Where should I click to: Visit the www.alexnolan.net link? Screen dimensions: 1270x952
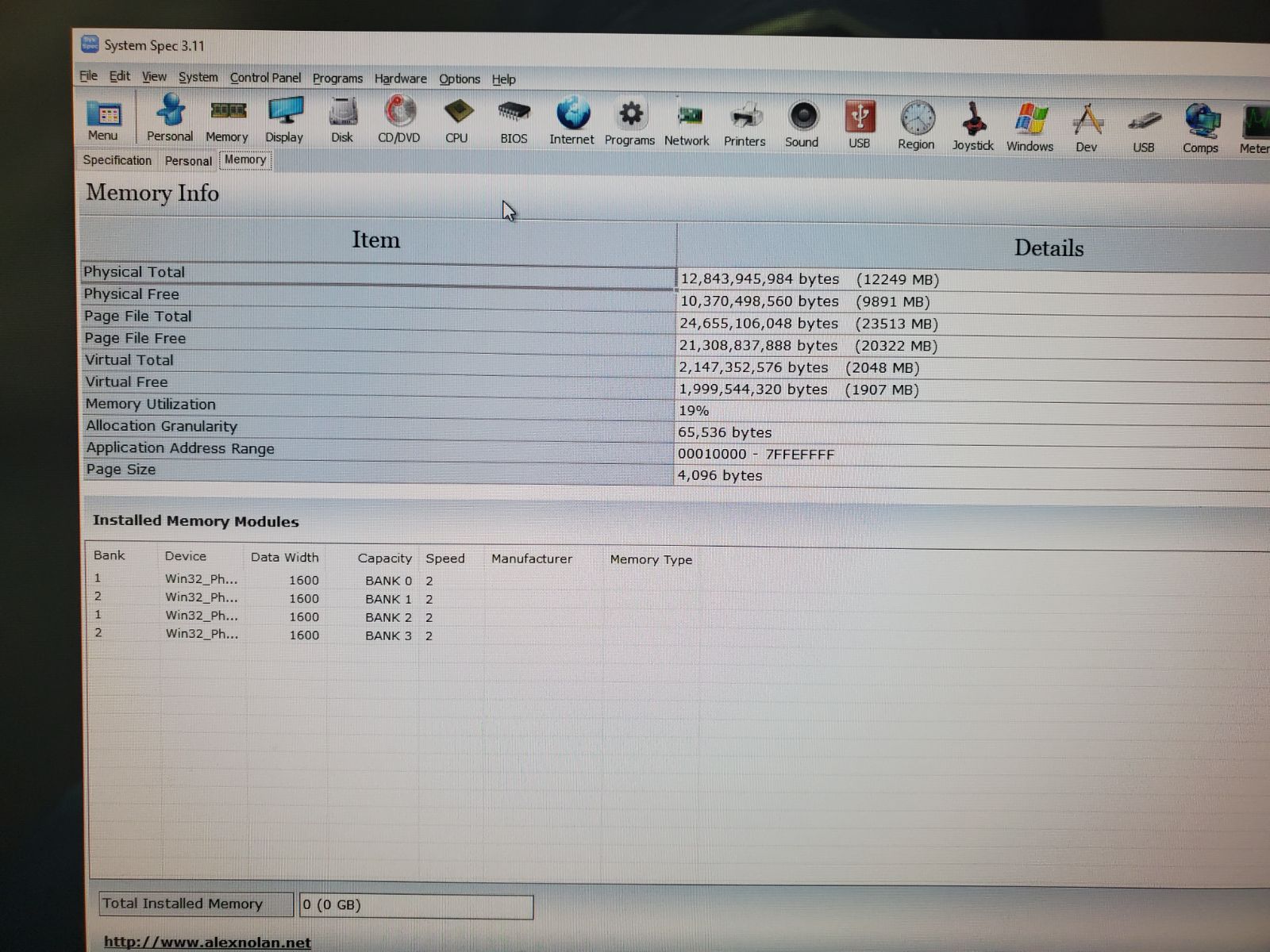tap(207, 942)
